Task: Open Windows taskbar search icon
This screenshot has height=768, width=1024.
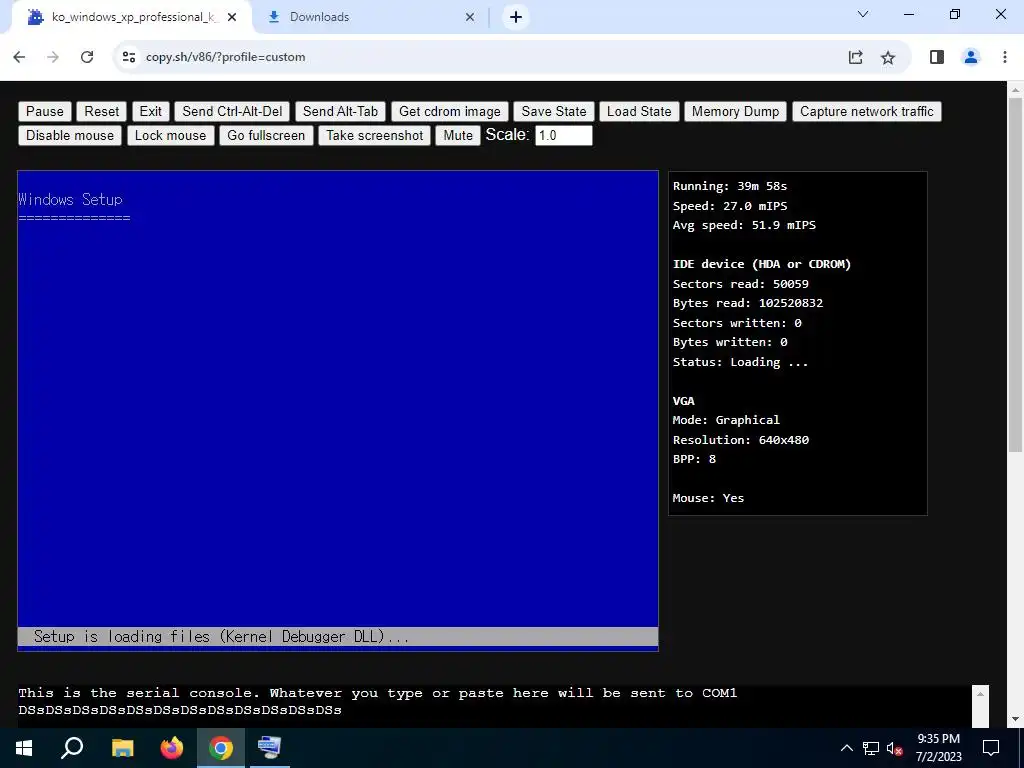Action: pos(72,748)
